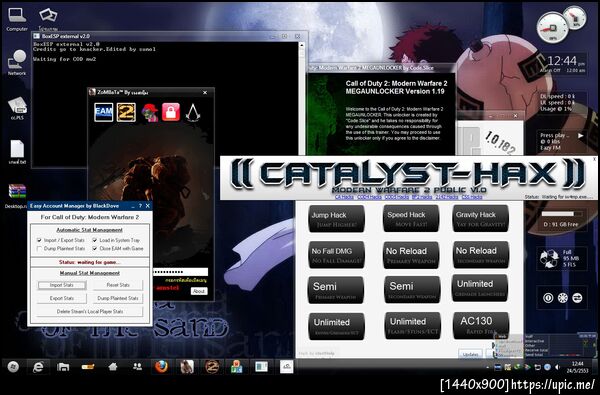Click the D: drive free space bar
This screenshot has width=600, height=395.
[561, 214]
